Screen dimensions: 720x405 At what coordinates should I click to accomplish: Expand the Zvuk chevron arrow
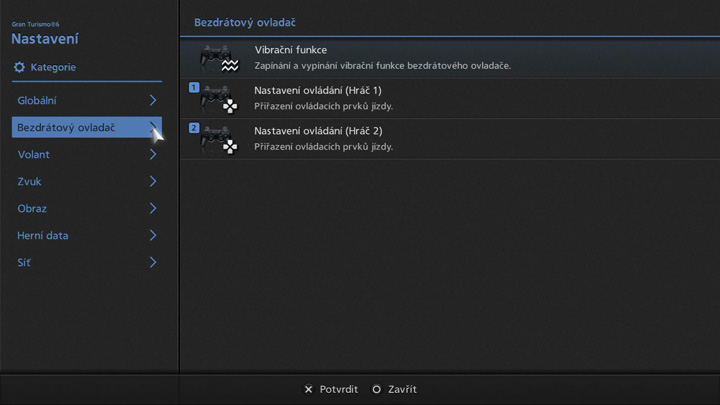pos(153,182)
